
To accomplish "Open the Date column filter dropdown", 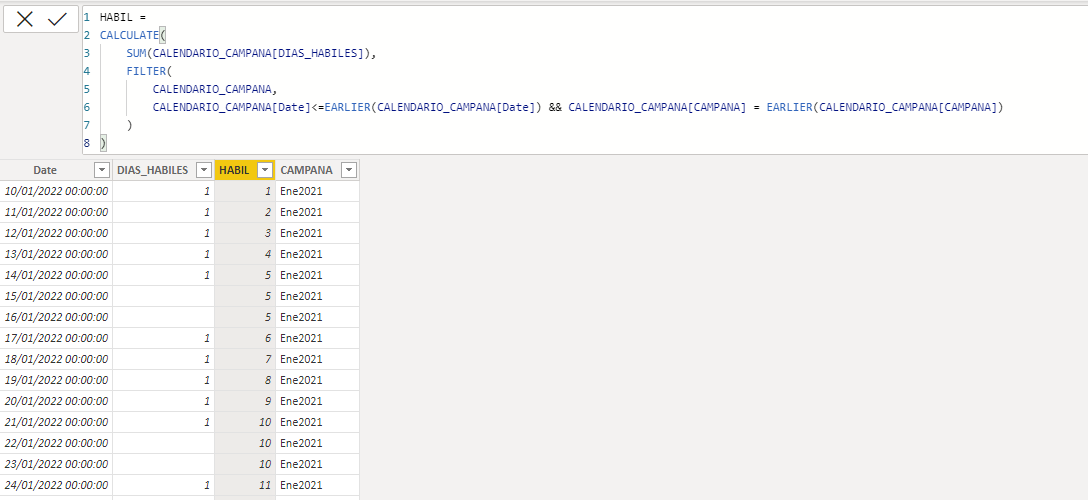I will point(102,170).
